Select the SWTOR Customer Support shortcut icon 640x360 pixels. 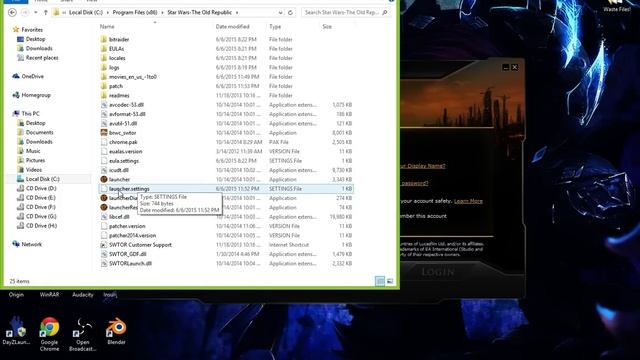104,245
